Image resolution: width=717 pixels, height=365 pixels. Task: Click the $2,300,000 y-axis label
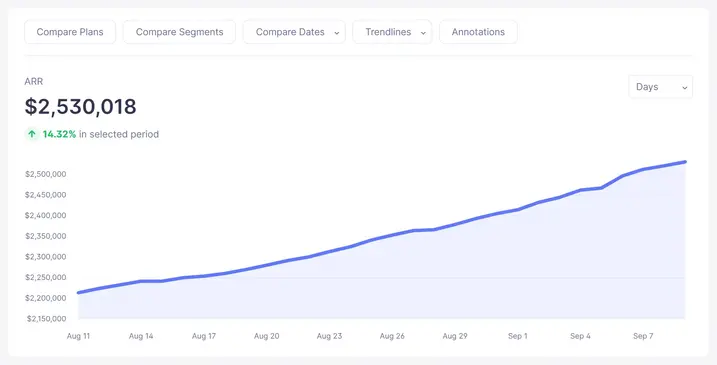coord(46,257)
